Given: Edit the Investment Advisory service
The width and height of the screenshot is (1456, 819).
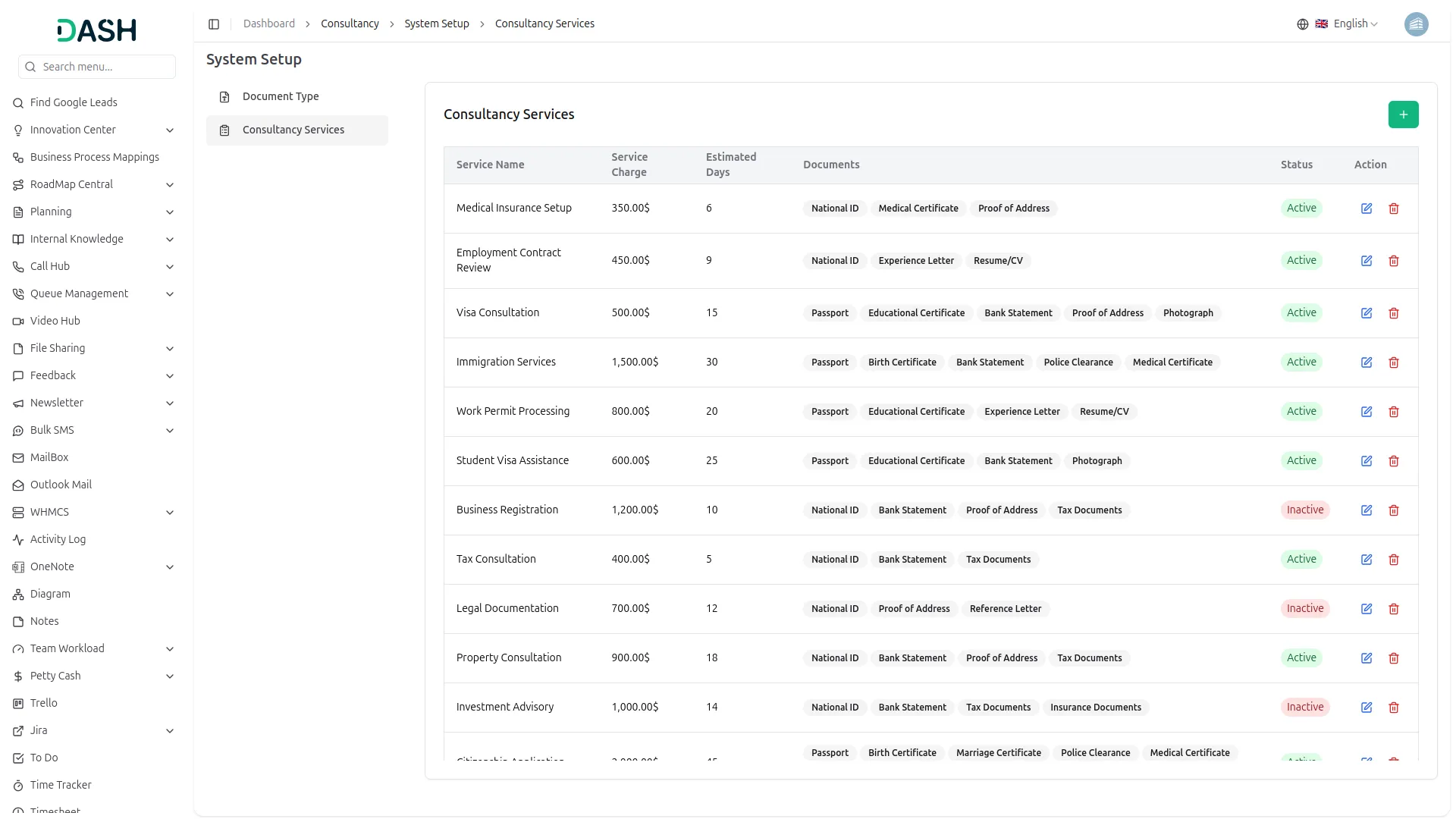Looking at the screenshot, I should click(x=1367, y=708).
